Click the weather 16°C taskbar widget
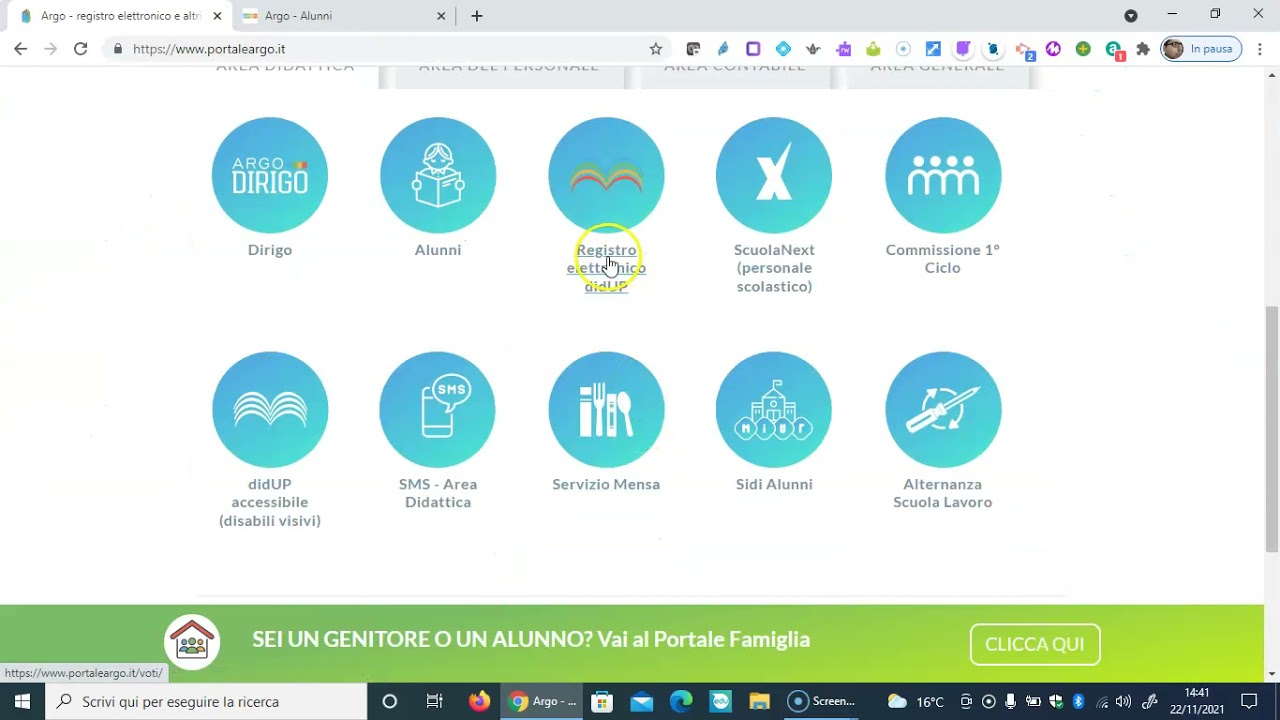 point(916,701)
